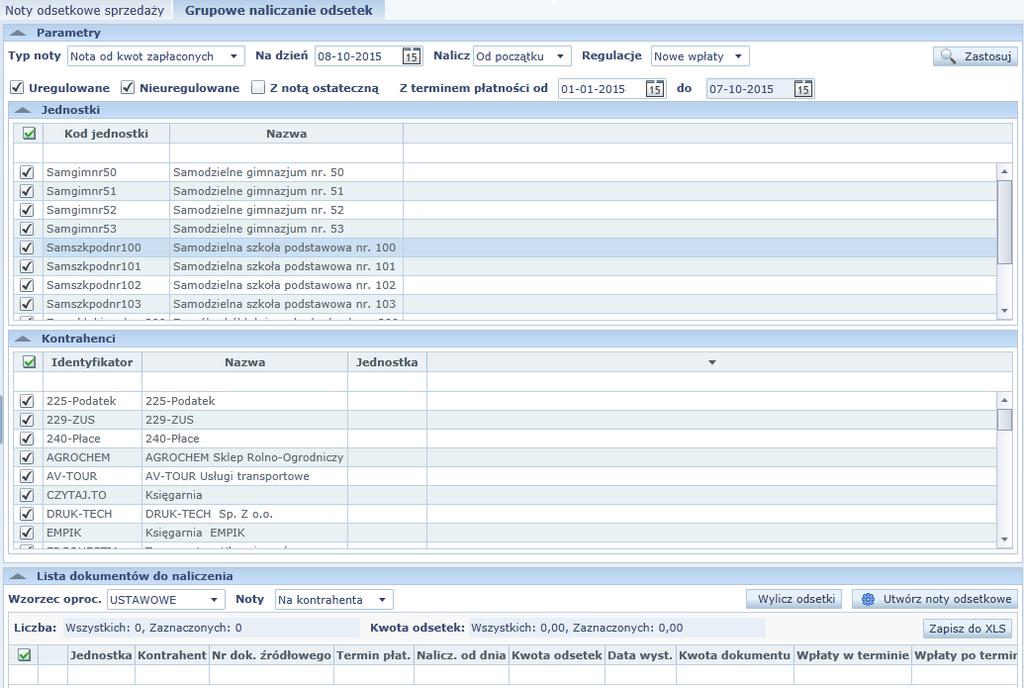Toggle select-all checkbox in Kontrahenci header
1024x688 pixels.
(x=29, y=362)
